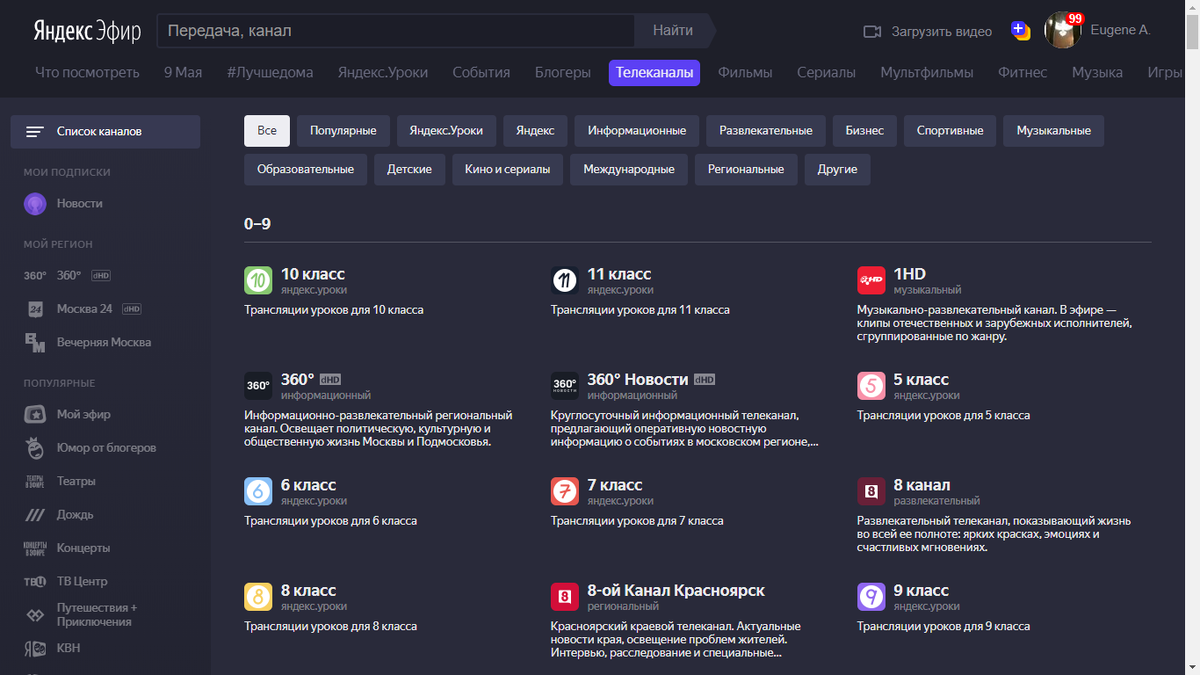Viewport: 1200px width, 675px height.
Task: Click the username Eugene A.
Action: pyautogui.click(x=1122, y=31)
